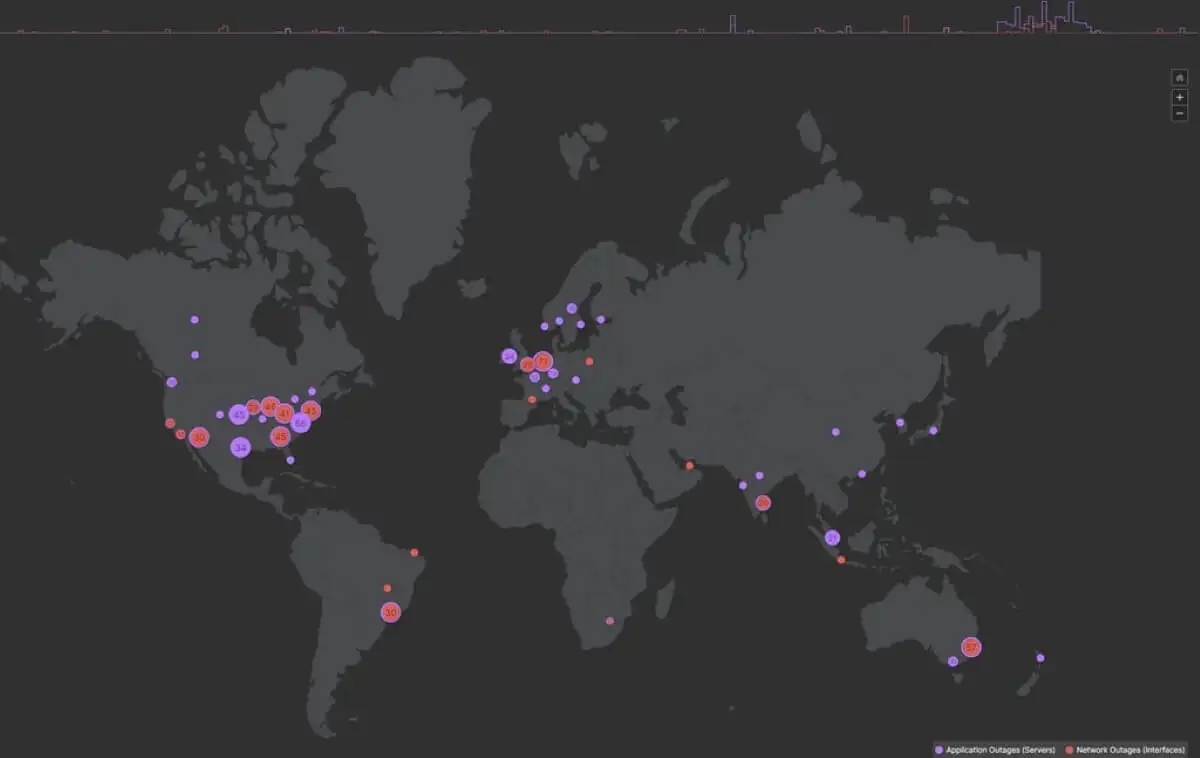Screen dimensions: 1200x758
Task: Select the purple marker in Japan
Action: pos(933,430)
